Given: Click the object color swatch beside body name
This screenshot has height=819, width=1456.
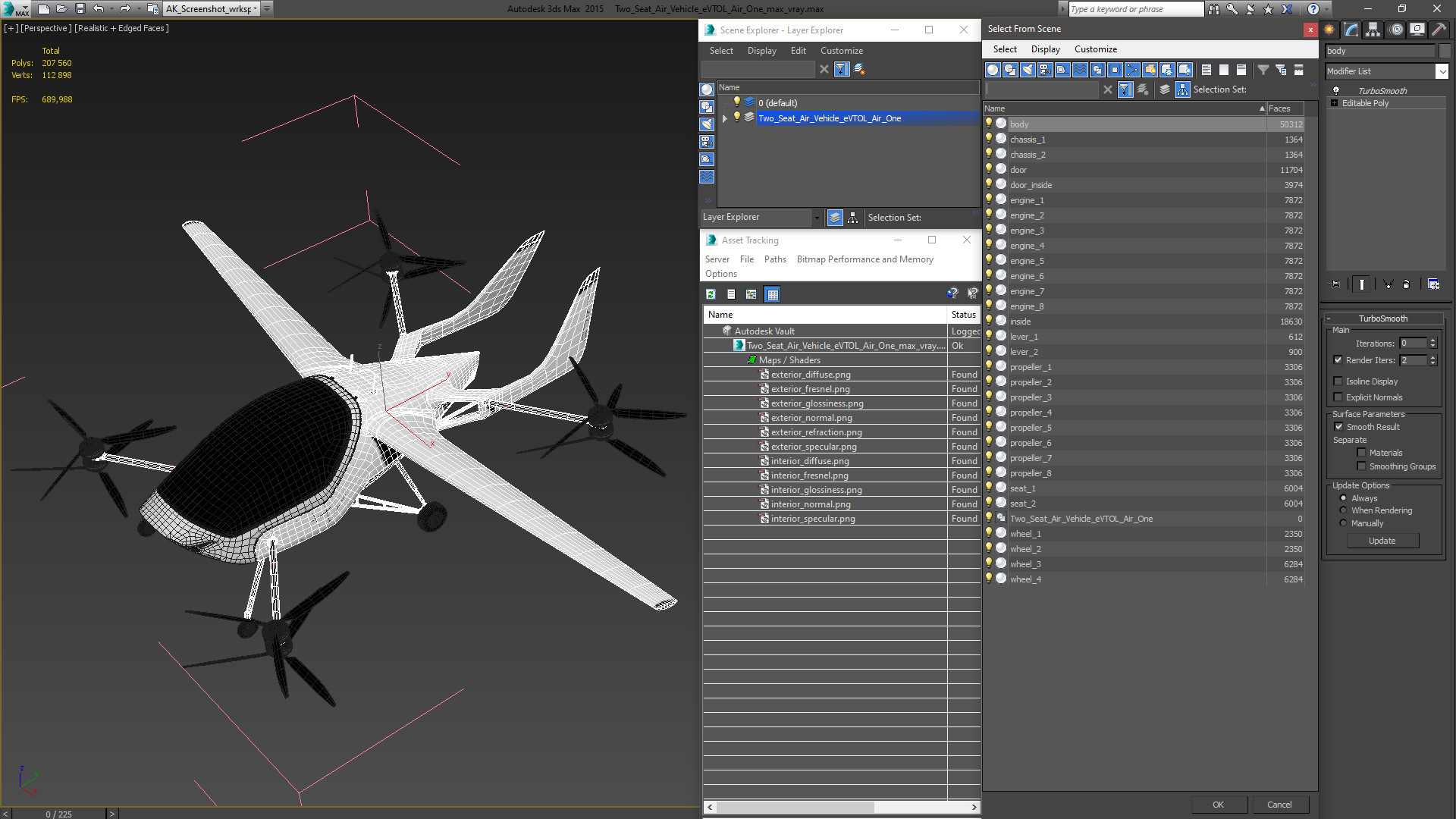Looking at the screenshot, I should click(1444, 51).
